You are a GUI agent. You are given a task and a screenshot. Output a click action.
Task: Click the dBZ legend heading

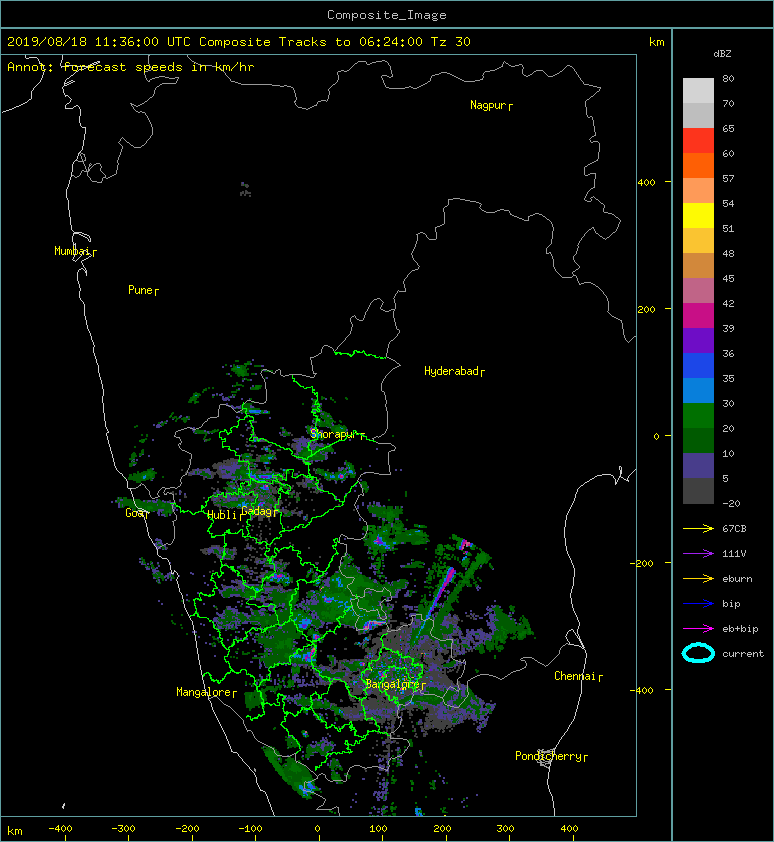click(x=722, y=54)
